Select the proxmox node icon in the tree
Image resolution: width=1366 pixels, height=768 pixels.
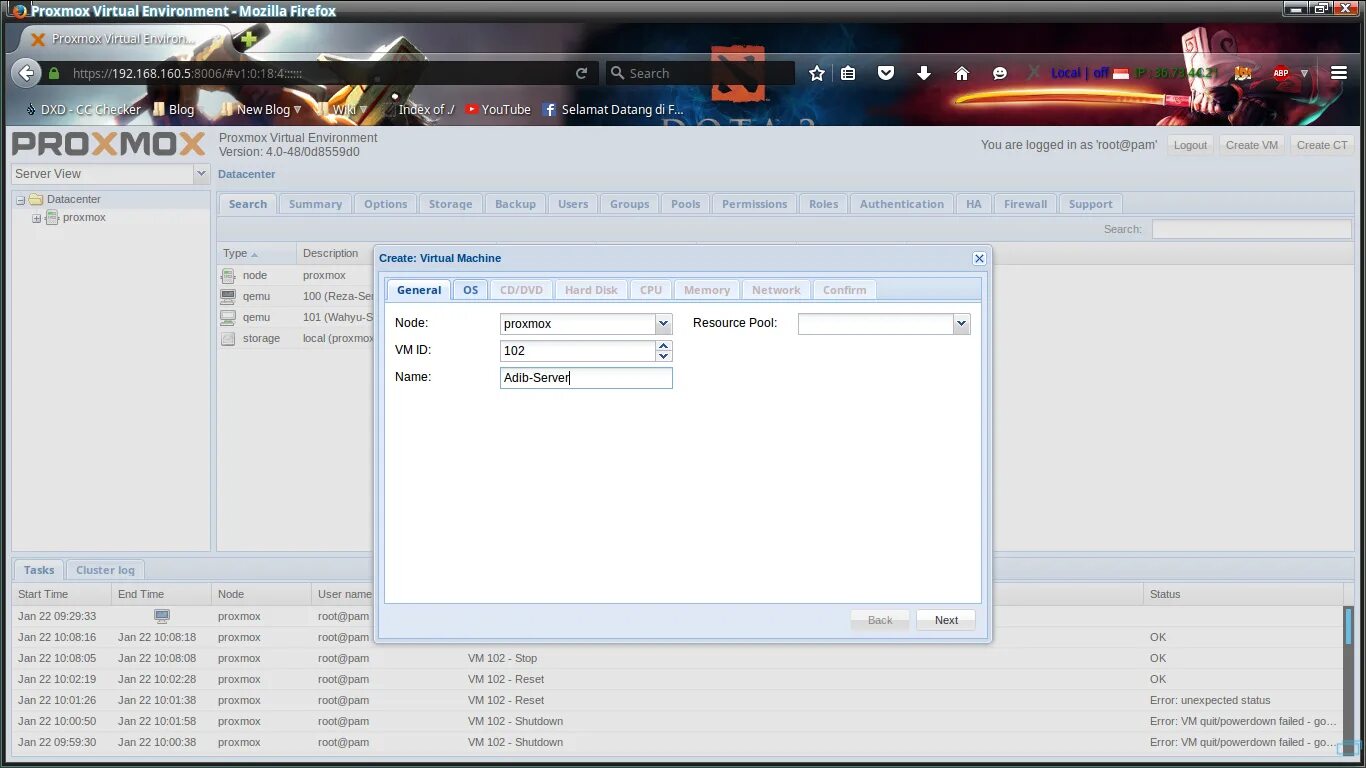(x=52, y=218)
